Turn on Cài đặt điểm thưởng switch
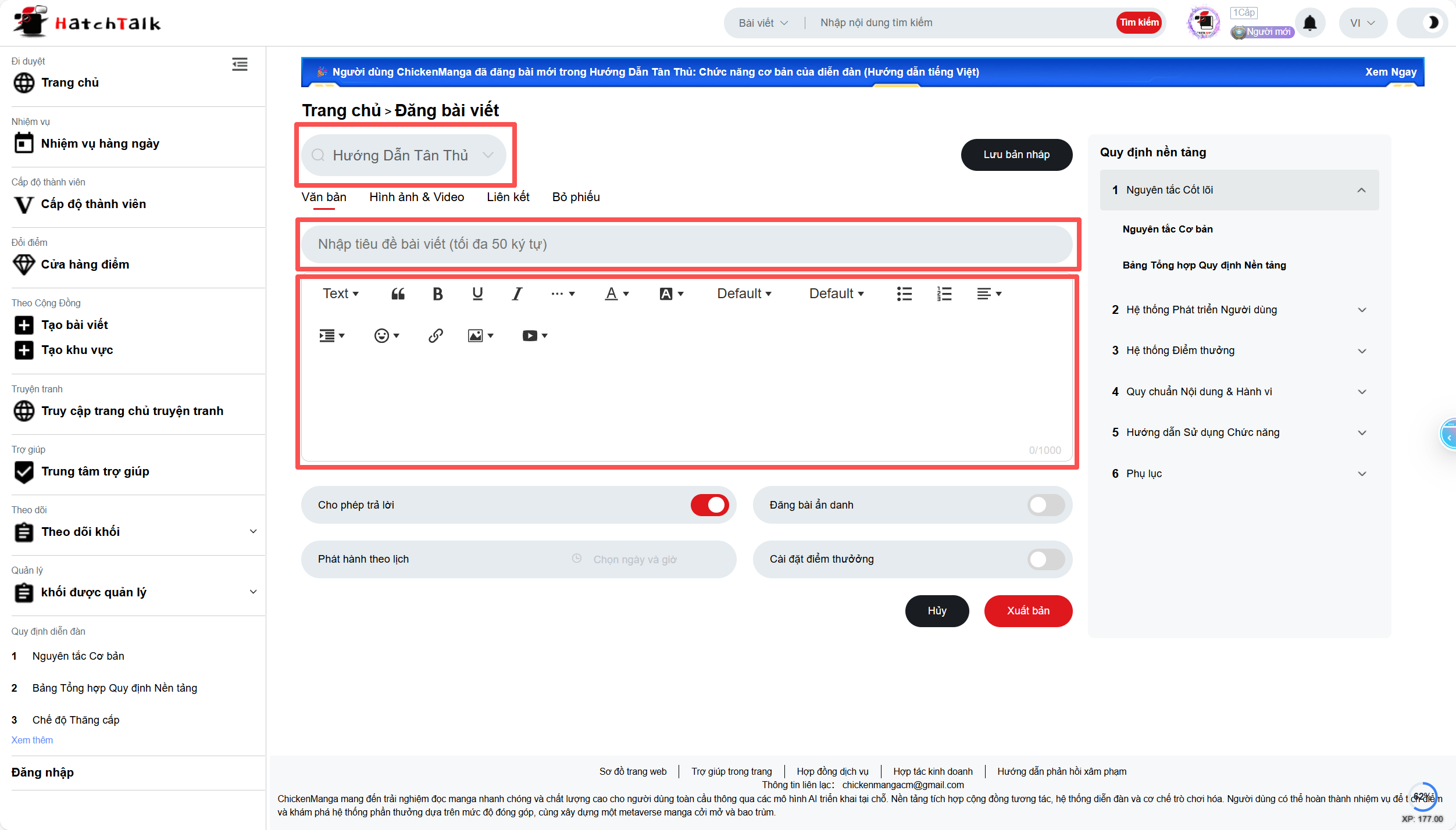The image size is (1456, 830). click(x=1045, y=560)
